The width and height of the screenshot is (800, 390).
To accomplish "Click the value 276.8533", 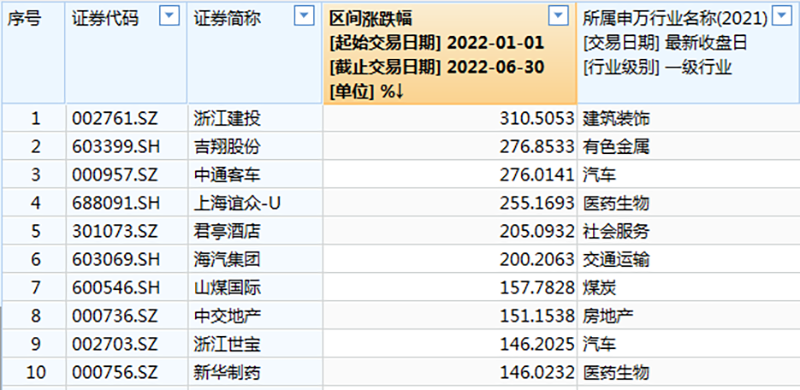I will (x=536, y=148).
